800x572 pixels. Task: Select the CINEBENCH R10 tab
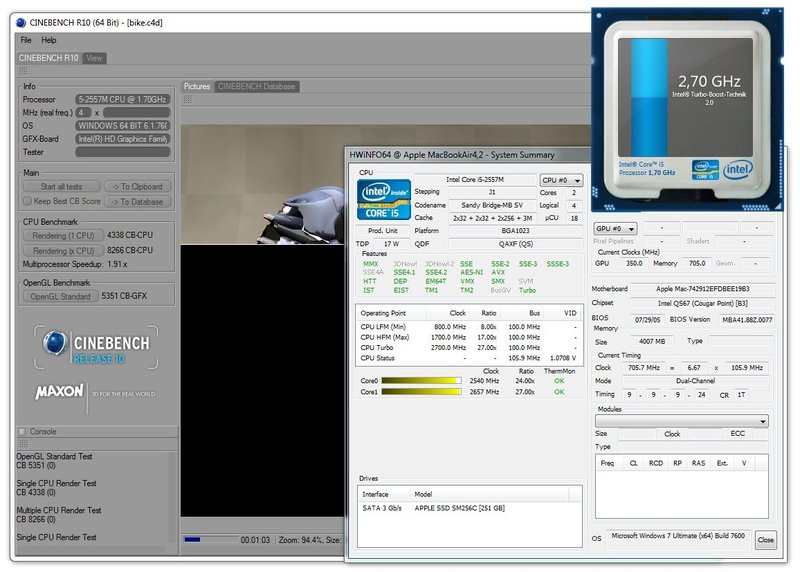pos(49,58)
